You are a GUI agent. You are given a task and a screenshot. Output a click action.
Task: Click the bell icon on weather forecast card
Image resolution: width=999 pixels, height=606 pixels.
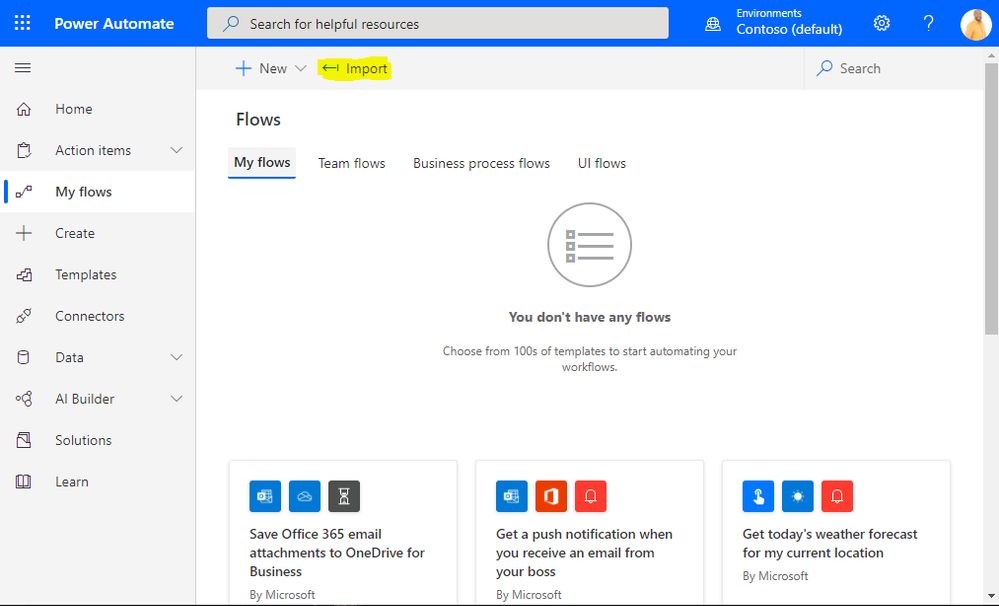(x=837, y=496)
